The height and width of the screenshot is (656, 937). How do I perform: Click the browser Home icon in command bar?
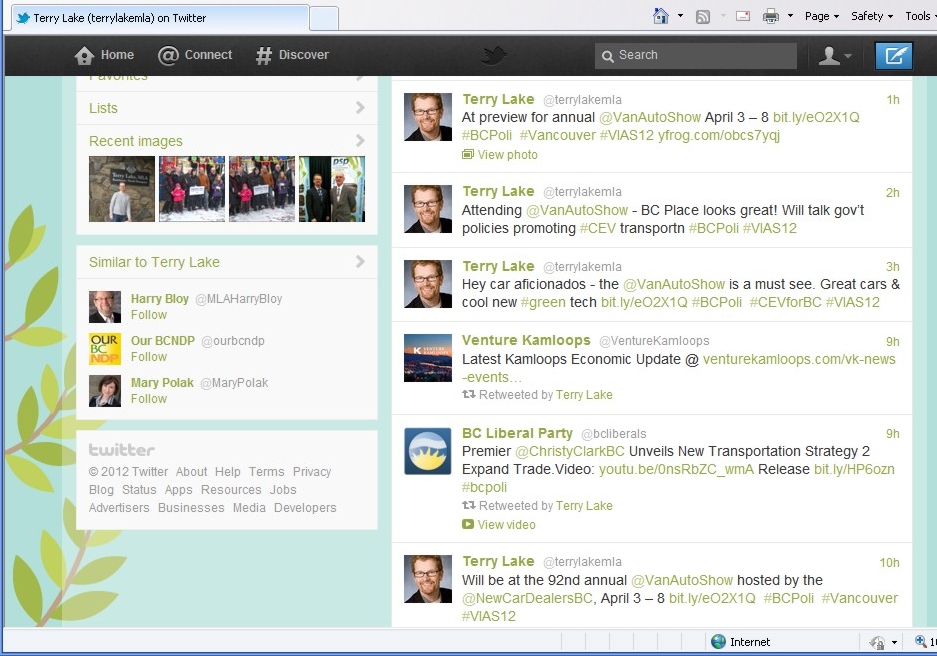click(661, 16)
